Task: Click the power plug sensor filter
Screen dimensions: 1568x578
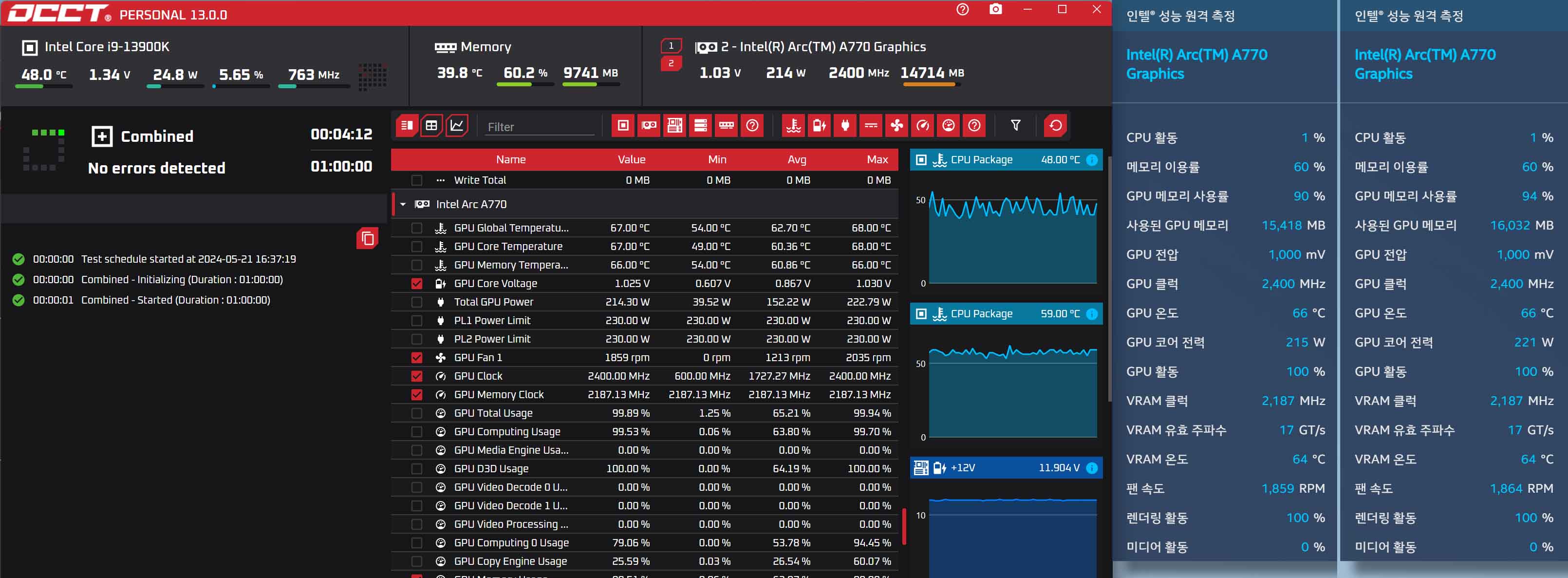Action: 845,125
